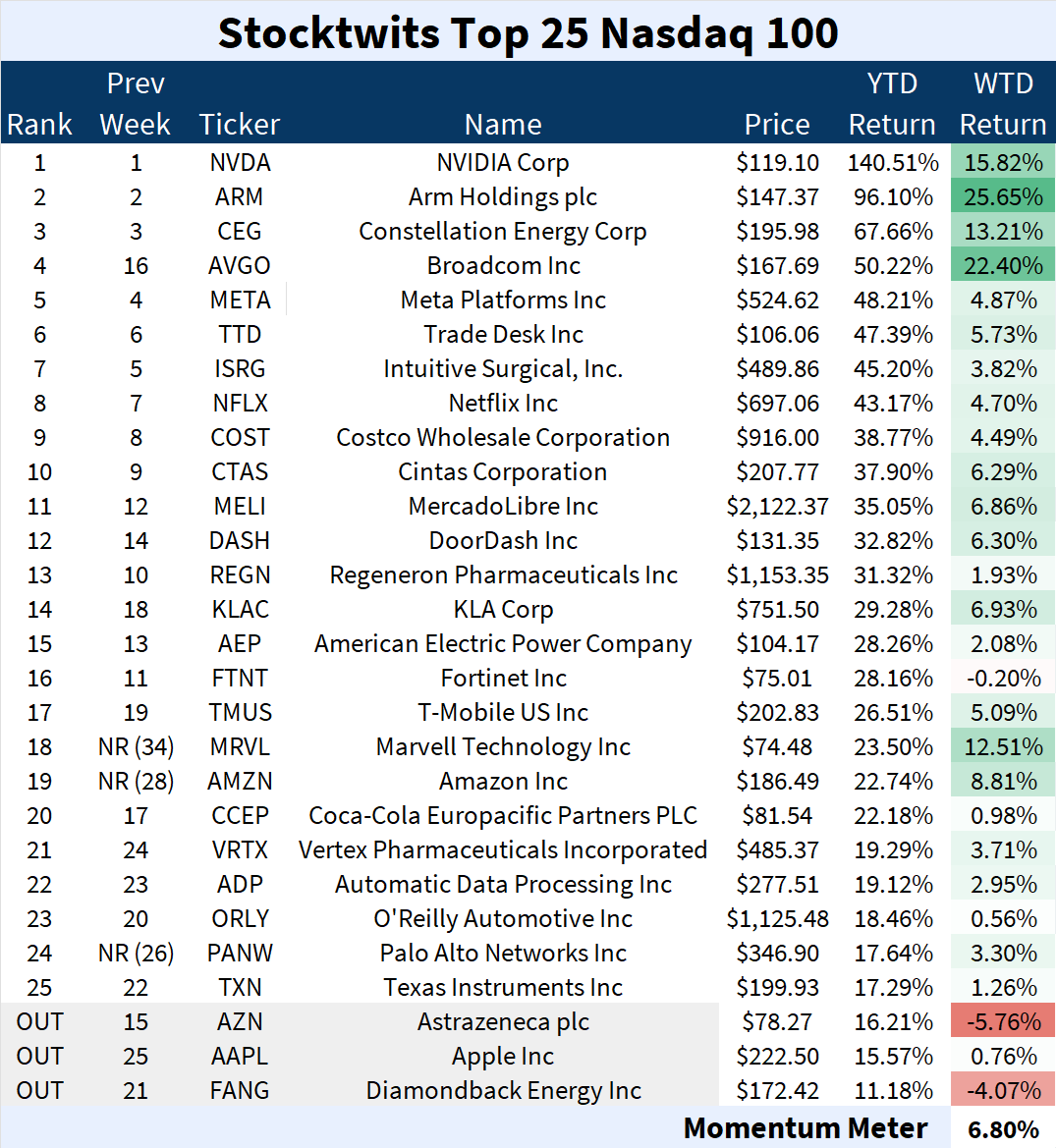
Task: Click the Momentum Meter label
Action: click(805, 1129)
